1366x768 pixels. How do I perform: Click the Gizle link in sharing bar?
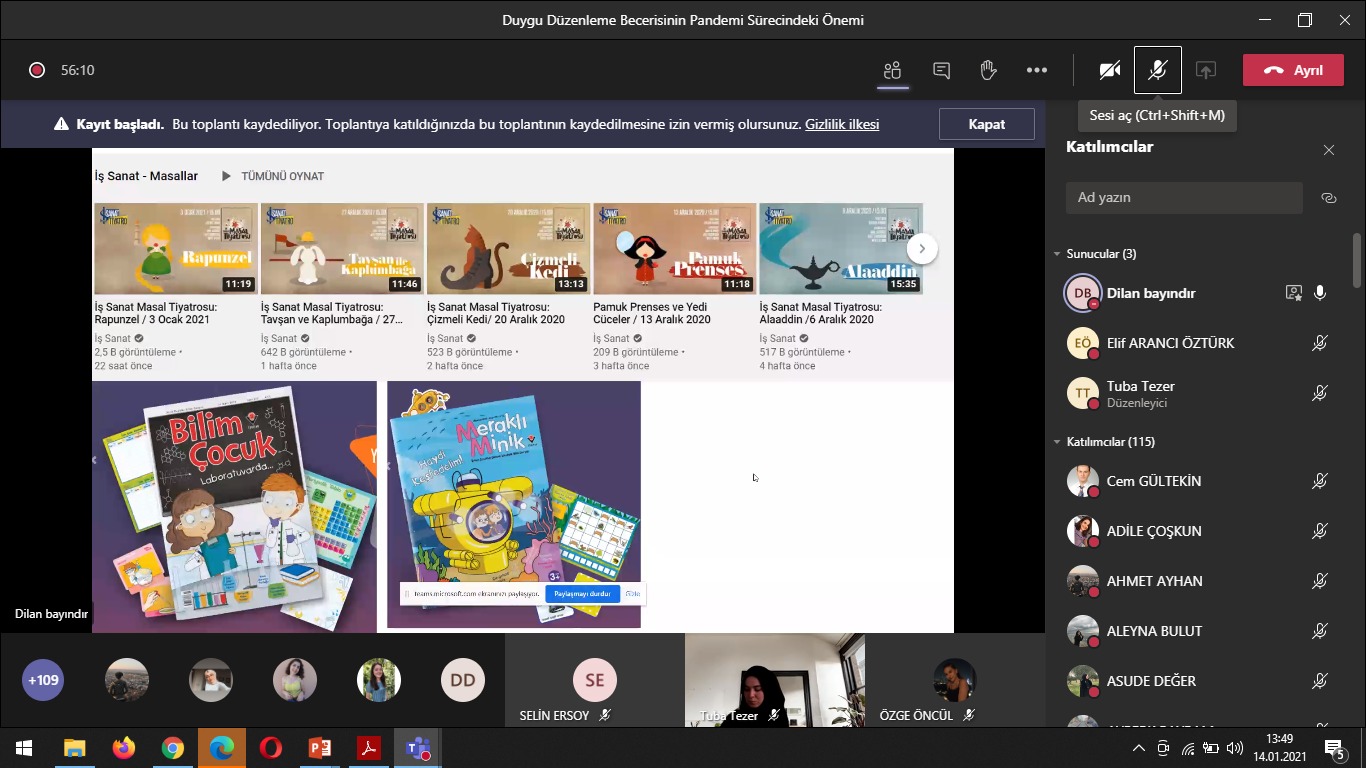click(x=633, y=594)
